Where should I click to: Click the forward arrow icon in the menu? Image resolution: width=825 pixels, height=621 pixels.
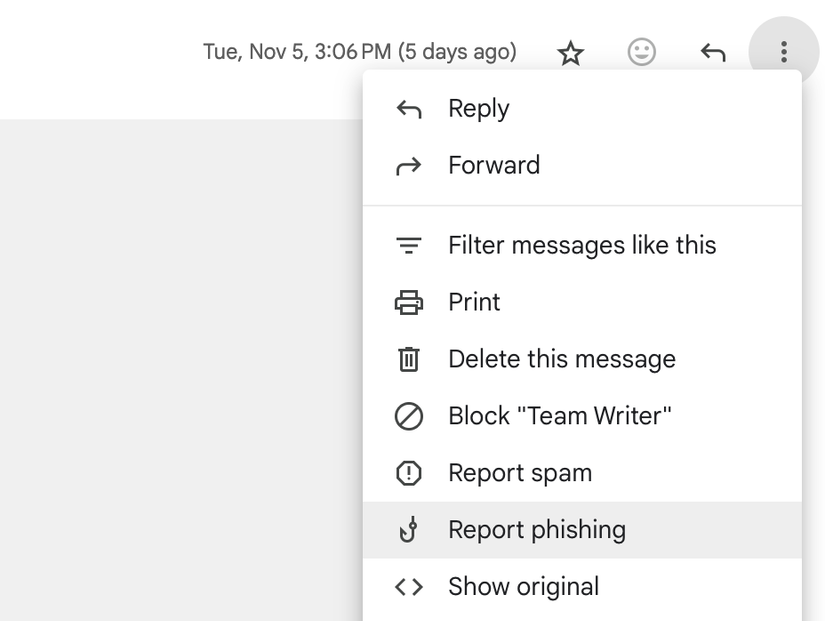(x=409, y=165)
